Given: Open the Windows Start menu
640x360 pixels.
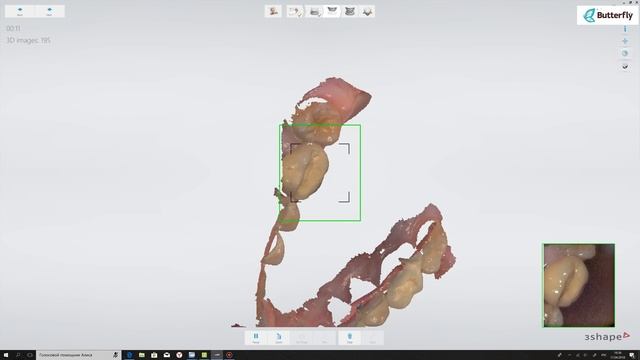Looking at the screenshot, I should point(6,355).
